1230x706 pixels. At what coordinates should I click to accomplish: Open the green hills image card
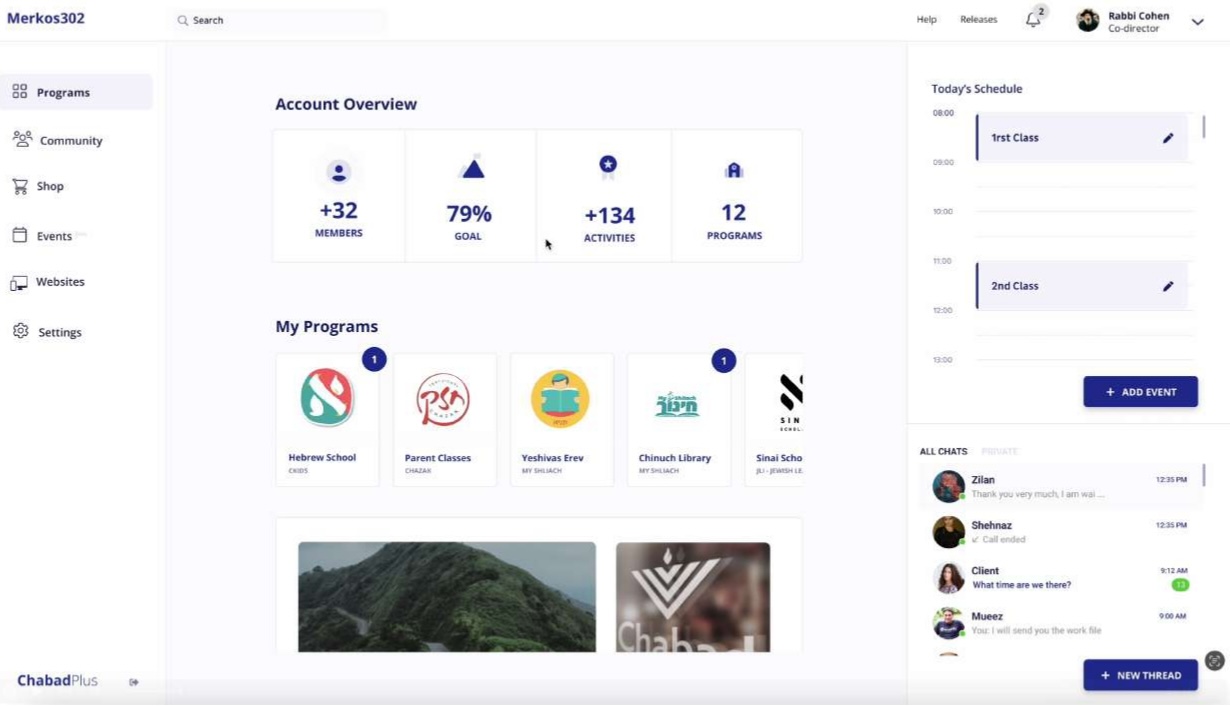[447, 597]
